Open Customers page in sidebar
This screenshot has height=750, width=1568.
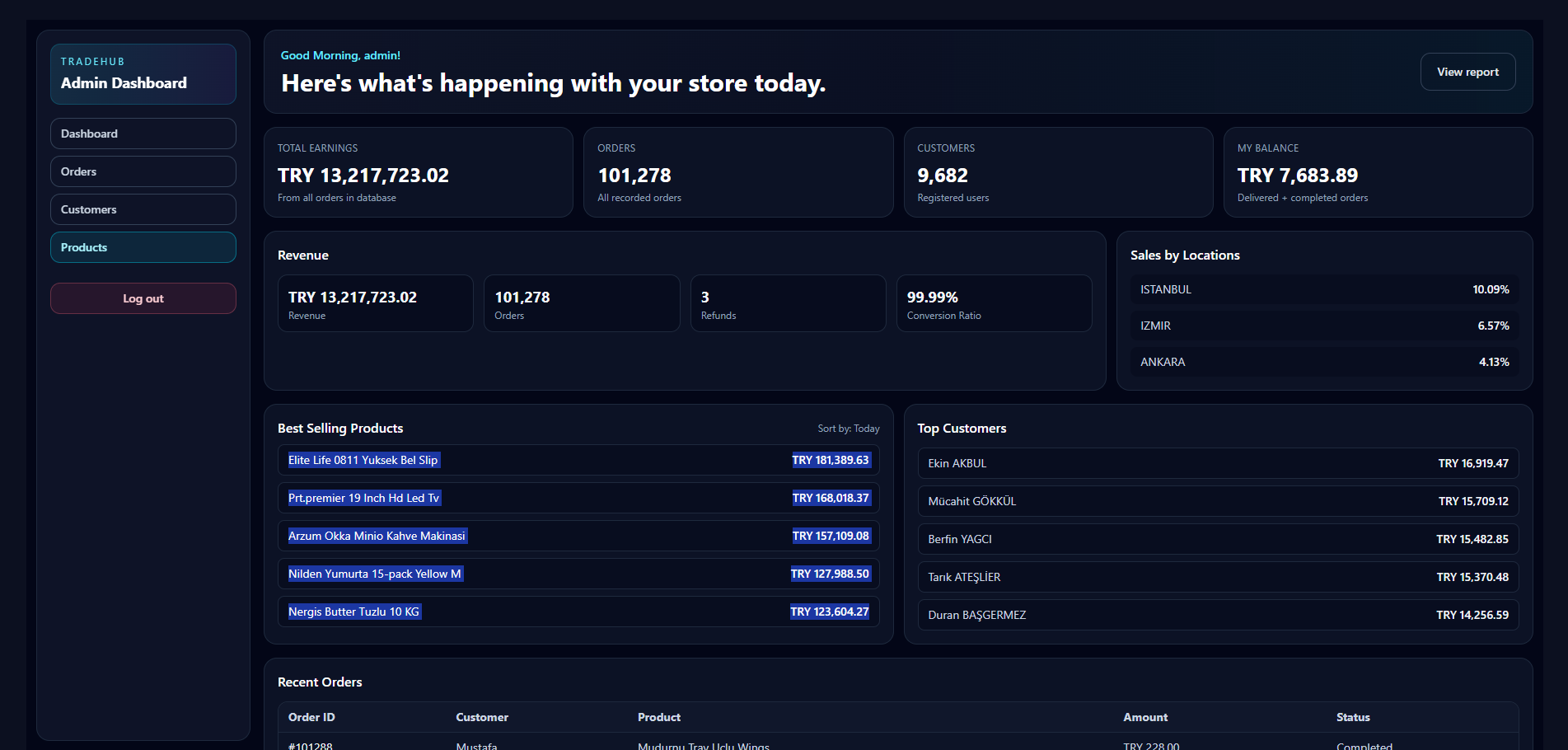(143, 209)
